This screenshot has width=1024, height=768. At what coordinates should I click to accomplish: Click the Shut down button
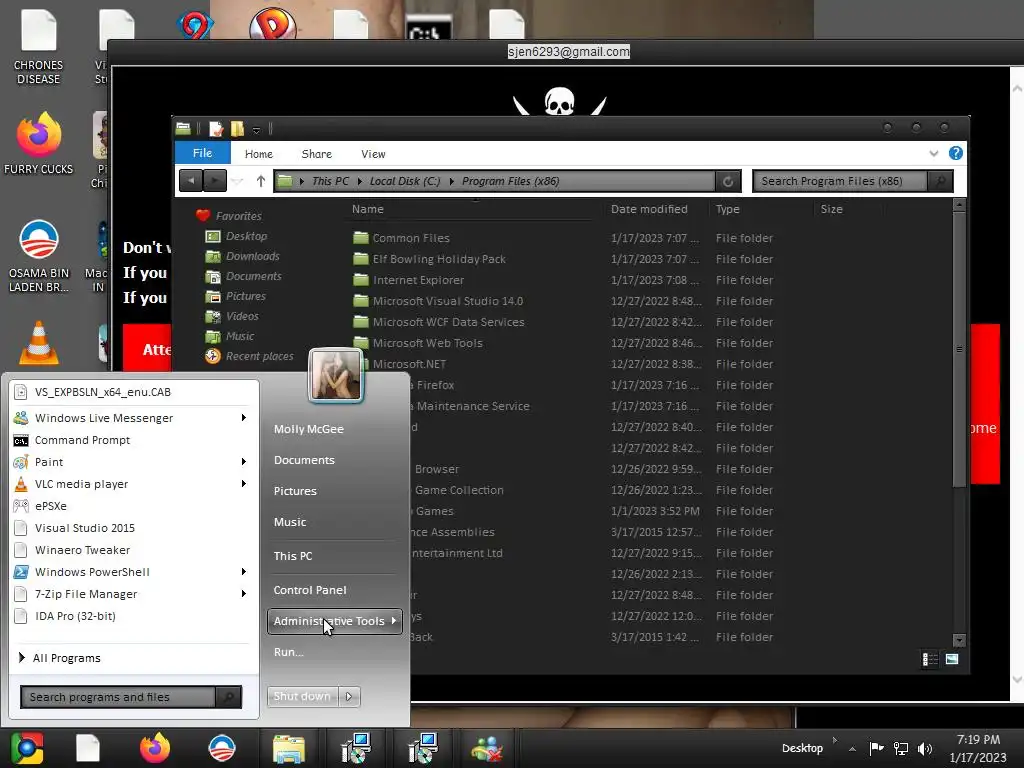pyautogui.click(x=303, y=697)
